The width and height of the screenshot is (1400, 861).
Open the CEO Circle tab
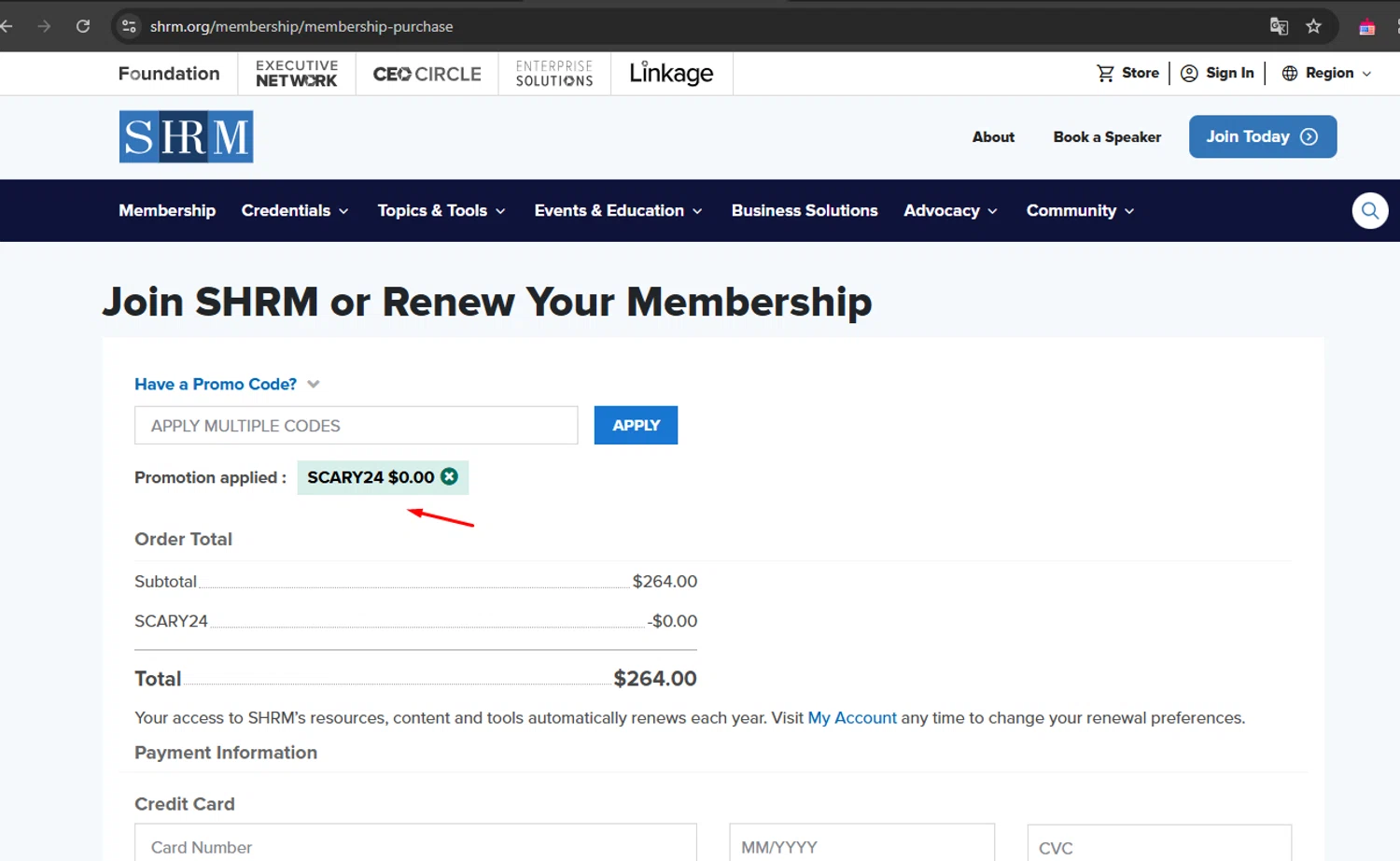(427, 73)
